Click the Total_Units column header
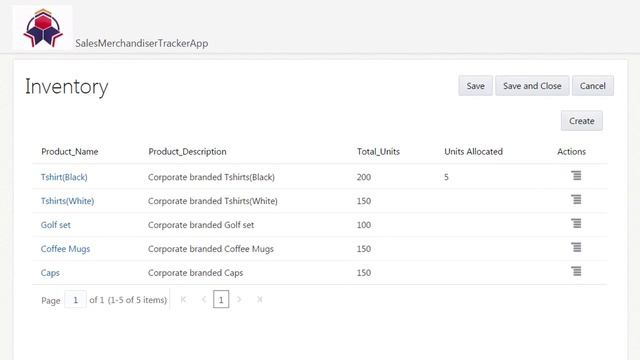 pyautogui.click(x=378, y=151)
